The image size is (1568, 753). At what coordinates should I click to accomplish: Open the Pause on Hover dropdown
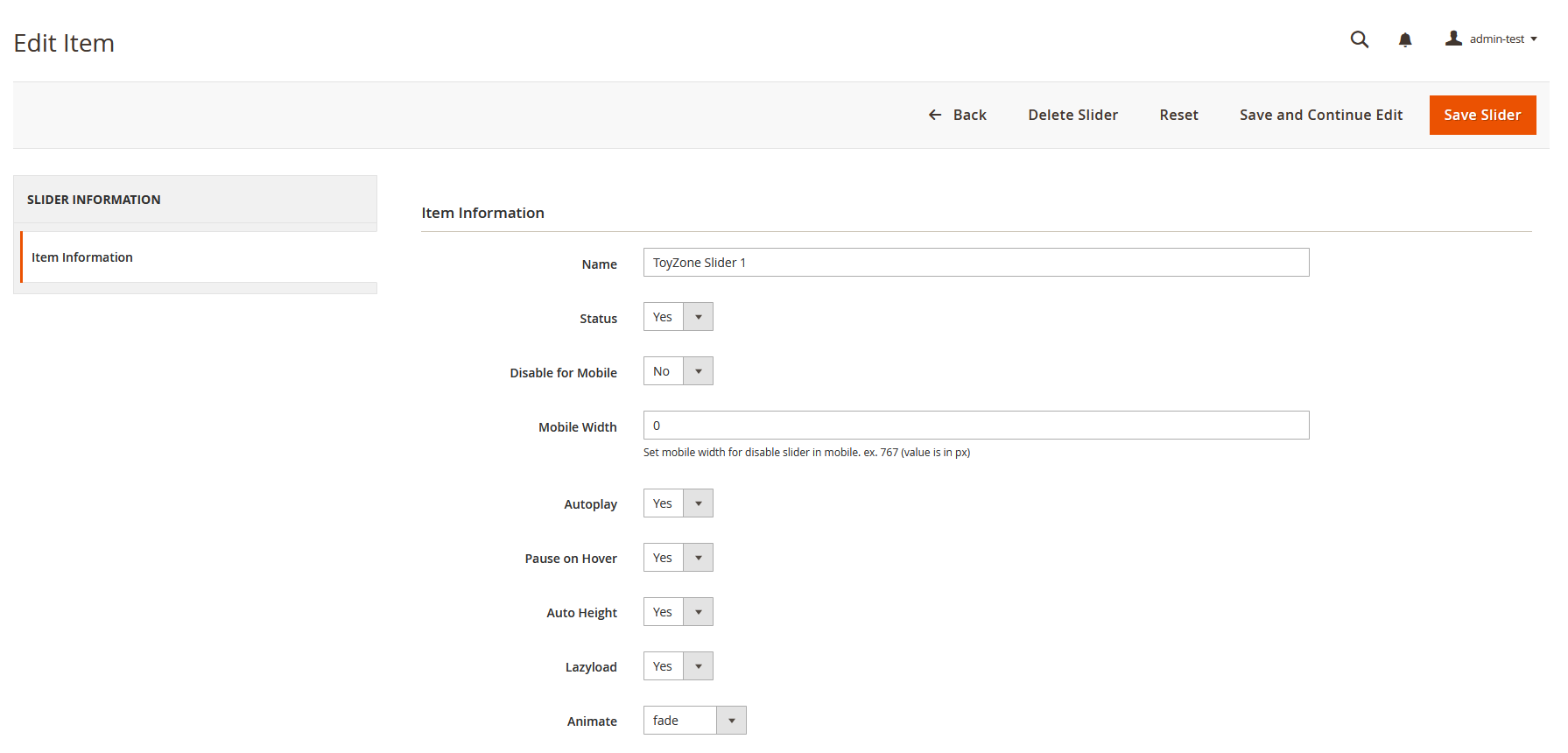[x=678, y=558]
